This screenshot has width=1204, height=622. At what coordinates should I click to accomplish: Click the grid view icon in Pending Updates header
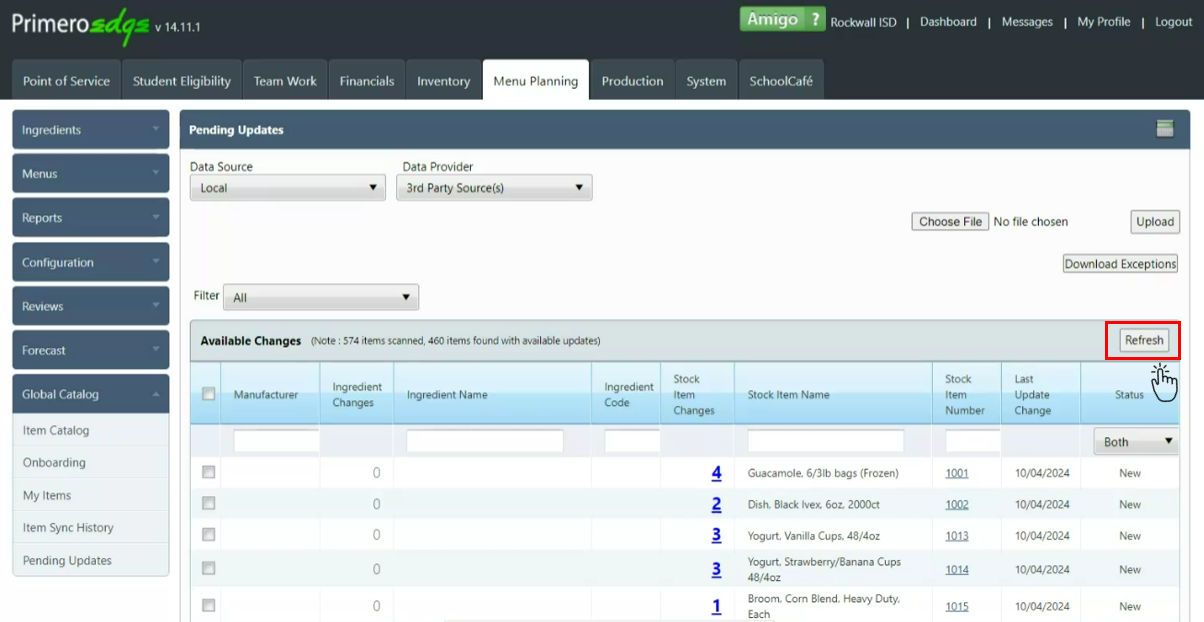pos(1164,129)
